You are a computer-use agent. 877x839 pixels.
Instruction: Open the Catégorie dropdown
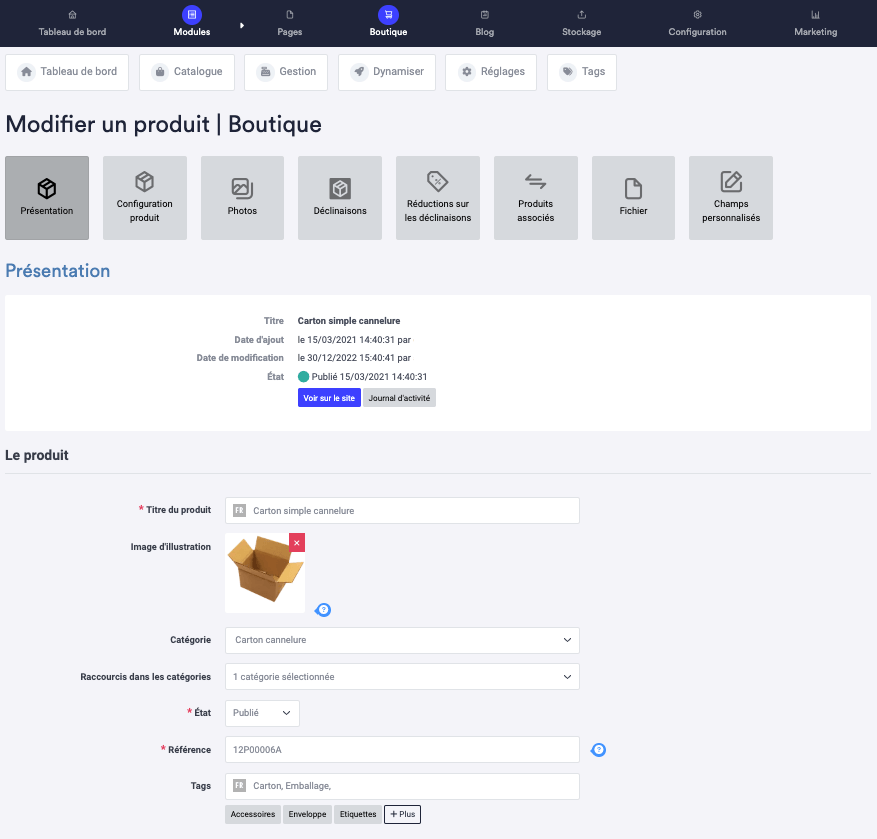[402, 640]
